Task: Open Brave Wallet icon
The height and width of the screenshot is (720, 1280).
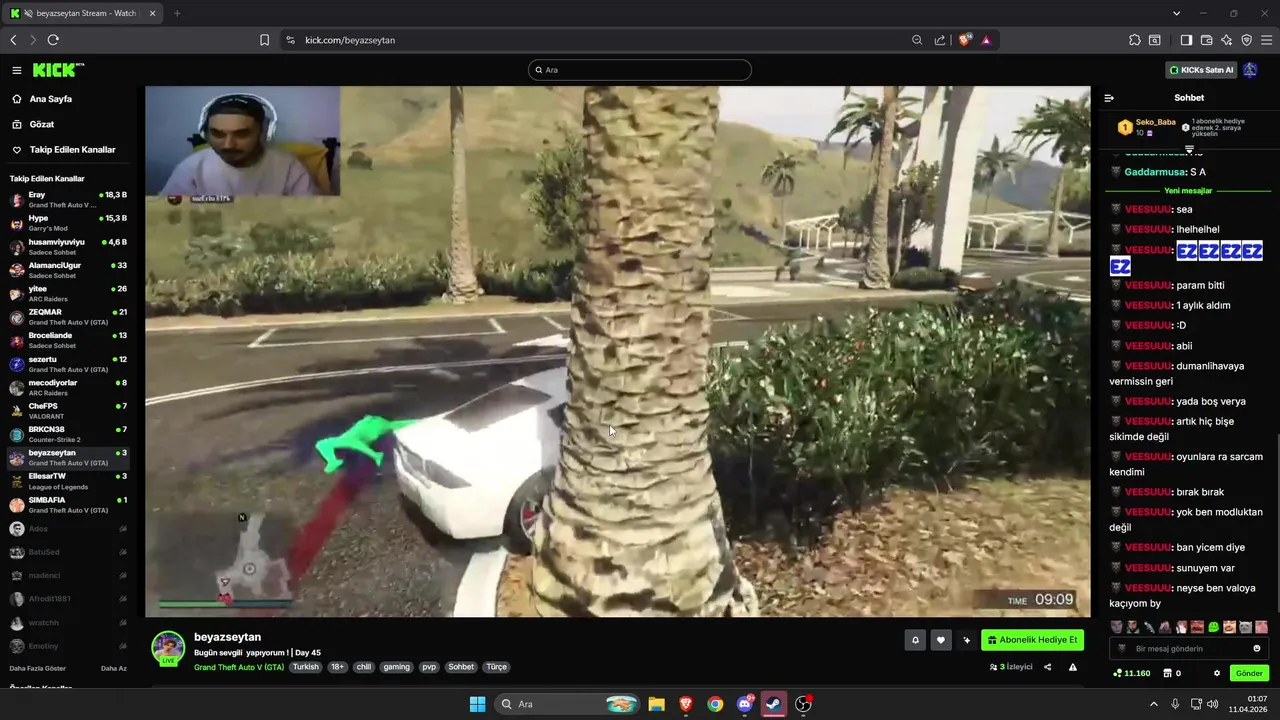Action: 1206,40
